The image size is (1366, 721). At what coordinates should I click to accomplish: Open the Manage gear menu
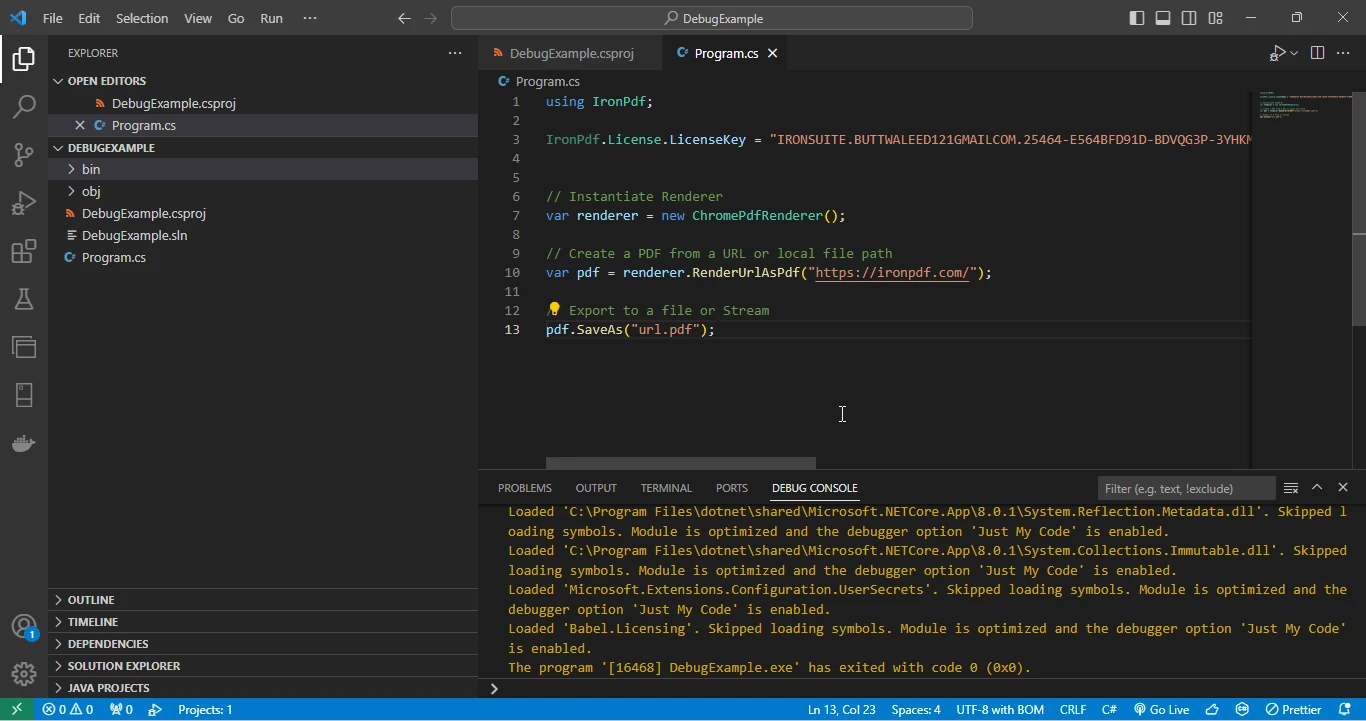click(x=24, y=674)
